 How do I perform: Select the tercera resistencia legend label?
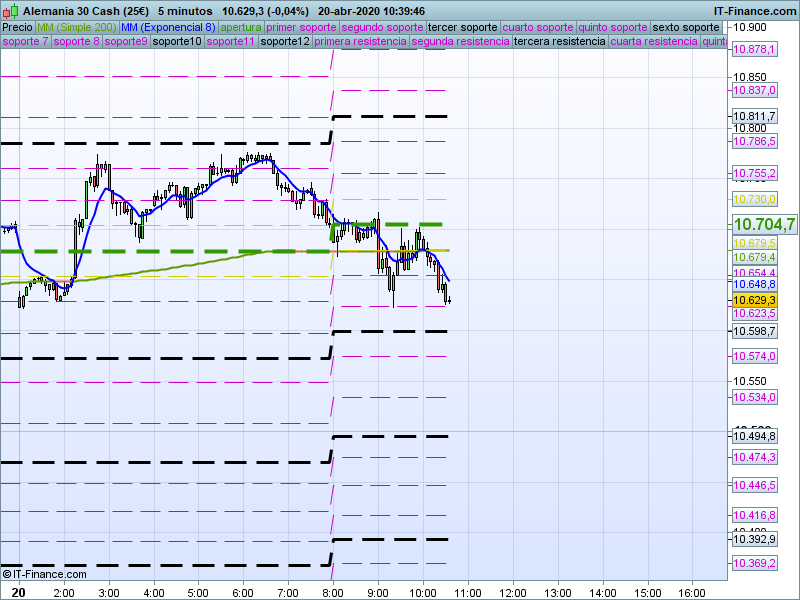(x=559, y=42)
